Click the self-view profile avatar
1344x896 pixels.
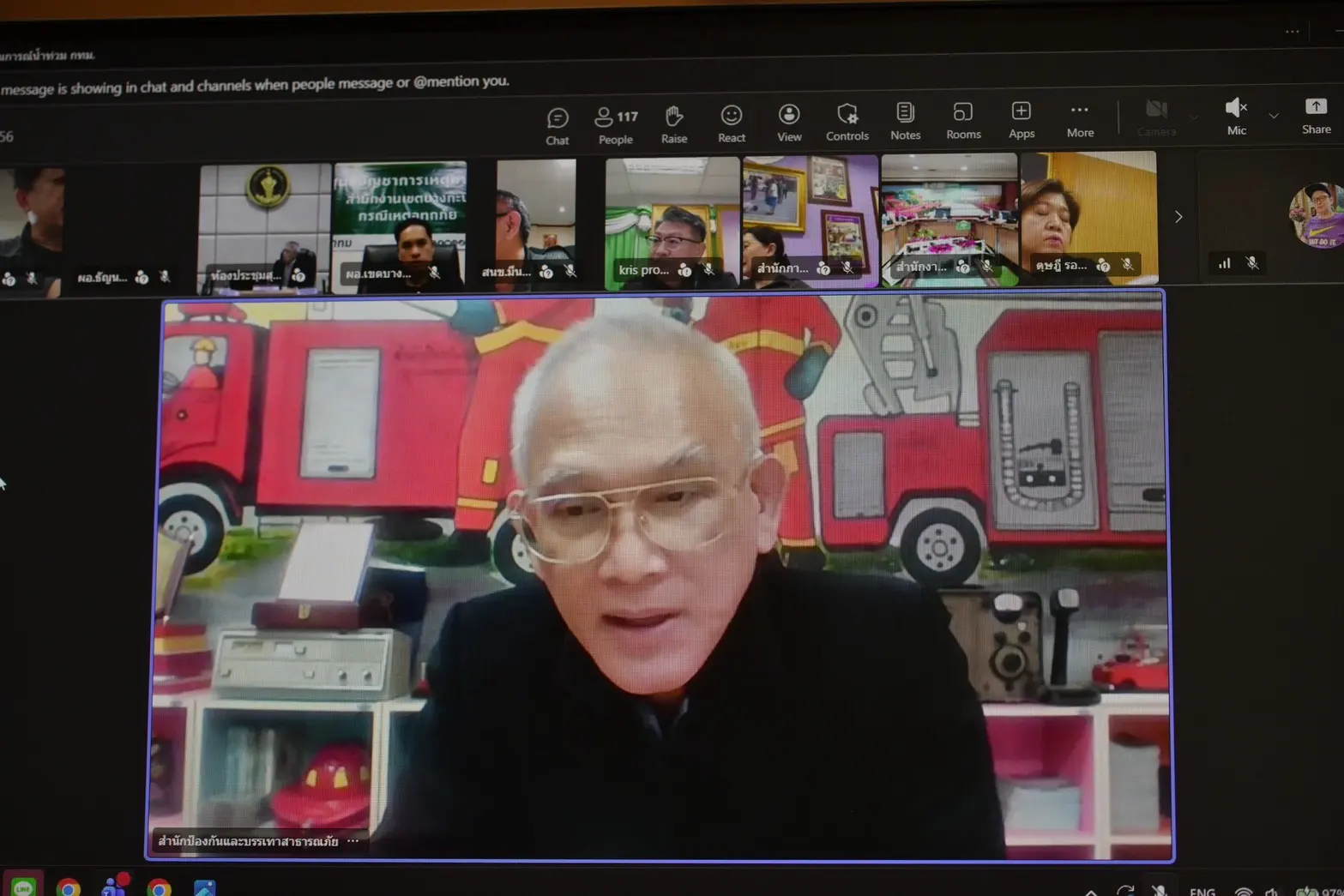click(x=1317, y=215)
